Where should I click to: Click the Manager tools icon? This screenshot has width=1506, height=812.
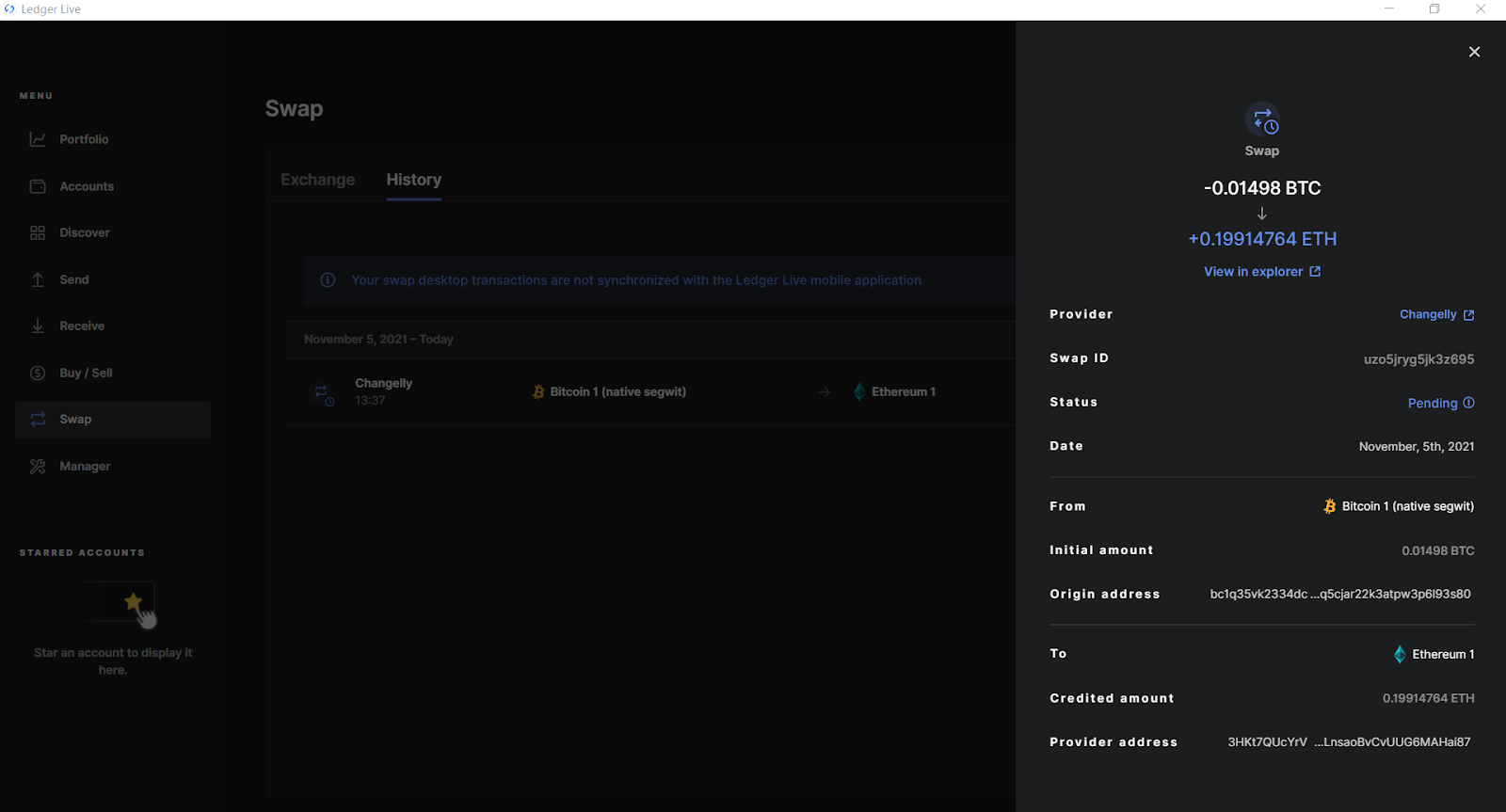(x=38, y=466)
